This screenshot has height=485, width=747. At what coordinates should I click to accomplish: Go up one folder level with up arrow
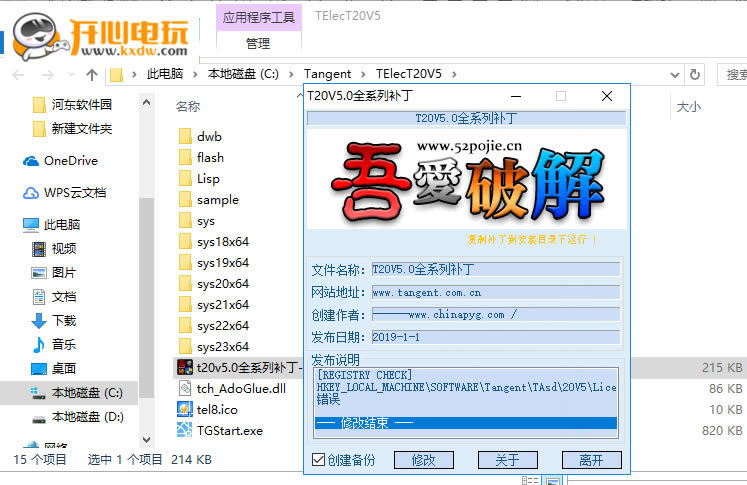92,74
